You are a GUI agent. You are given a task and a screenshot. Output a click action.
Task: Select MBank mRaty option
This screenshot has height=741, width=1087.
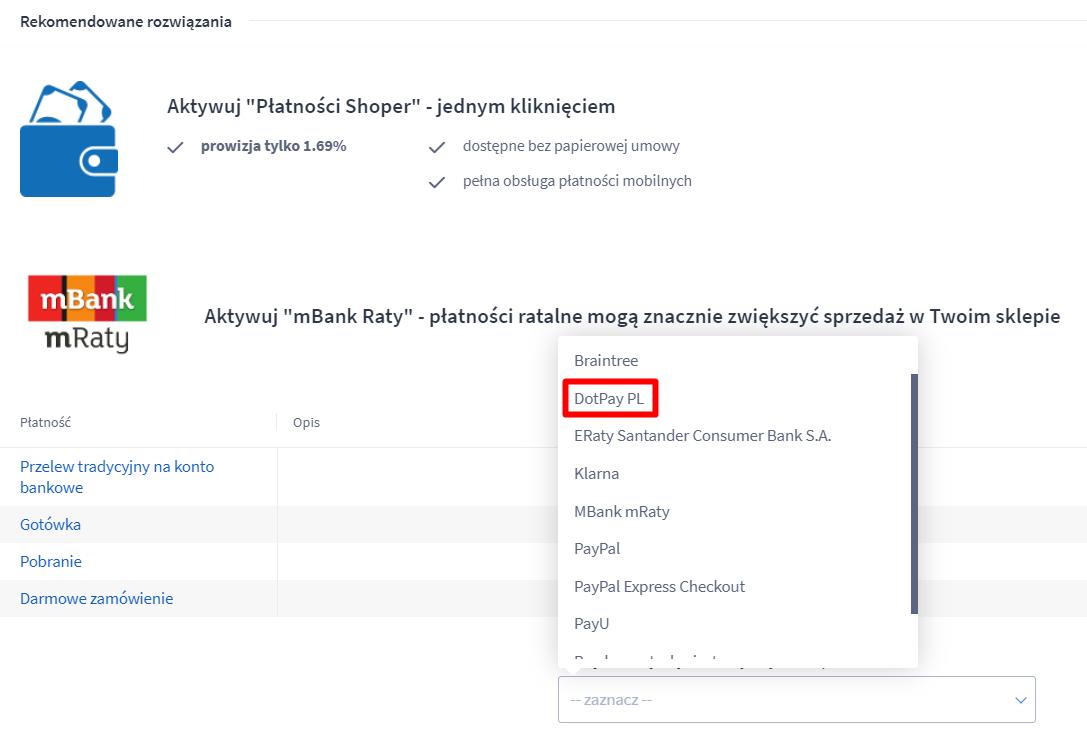(x=622, y=512)
